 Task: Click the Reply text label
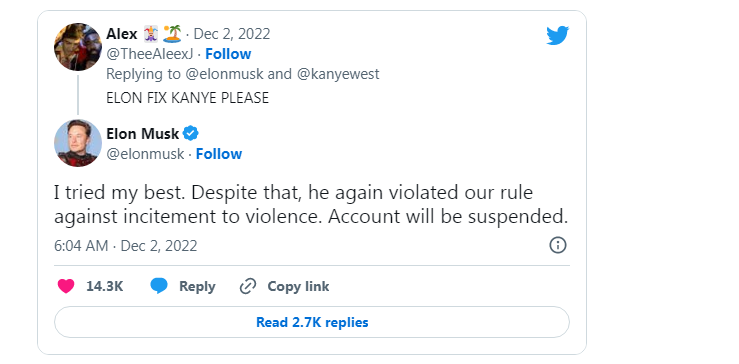(x=197, y=286)
